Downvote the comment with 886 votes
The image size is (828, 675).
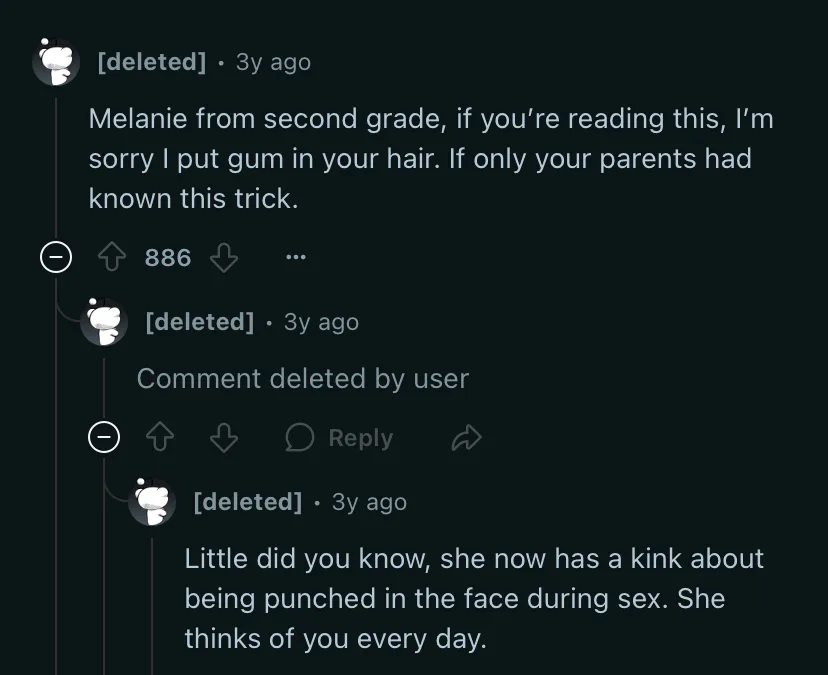(x=224, y=257)
